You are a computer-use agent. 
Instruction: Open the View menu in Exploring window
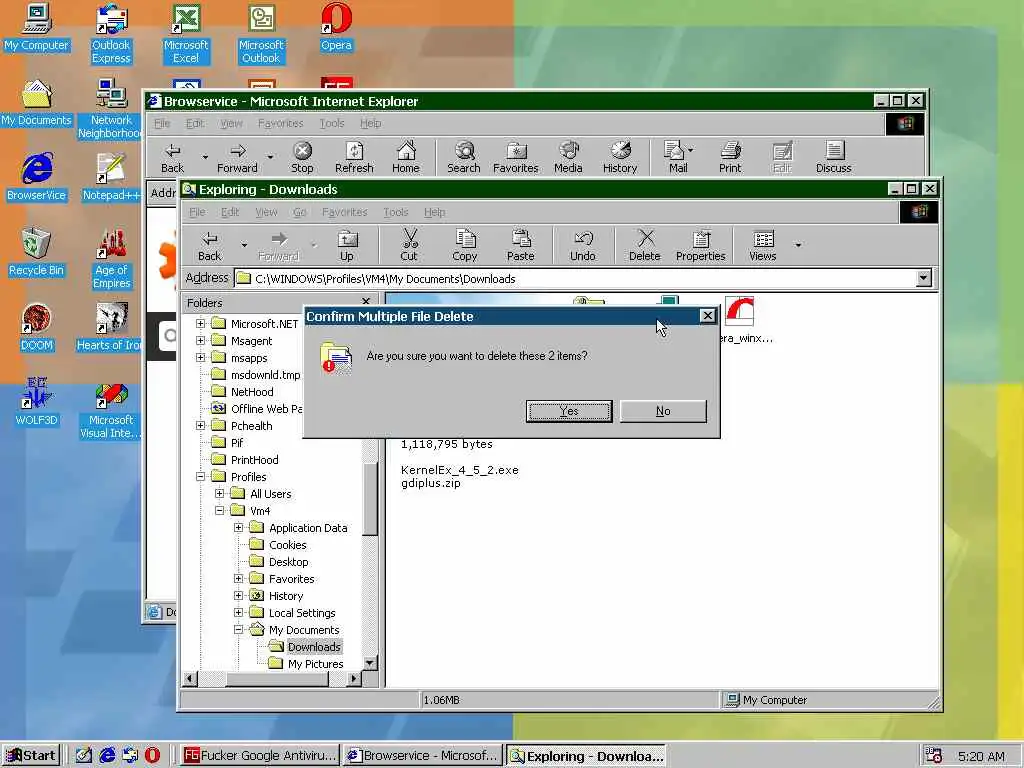pyautogui.click(x=266, y=212)
